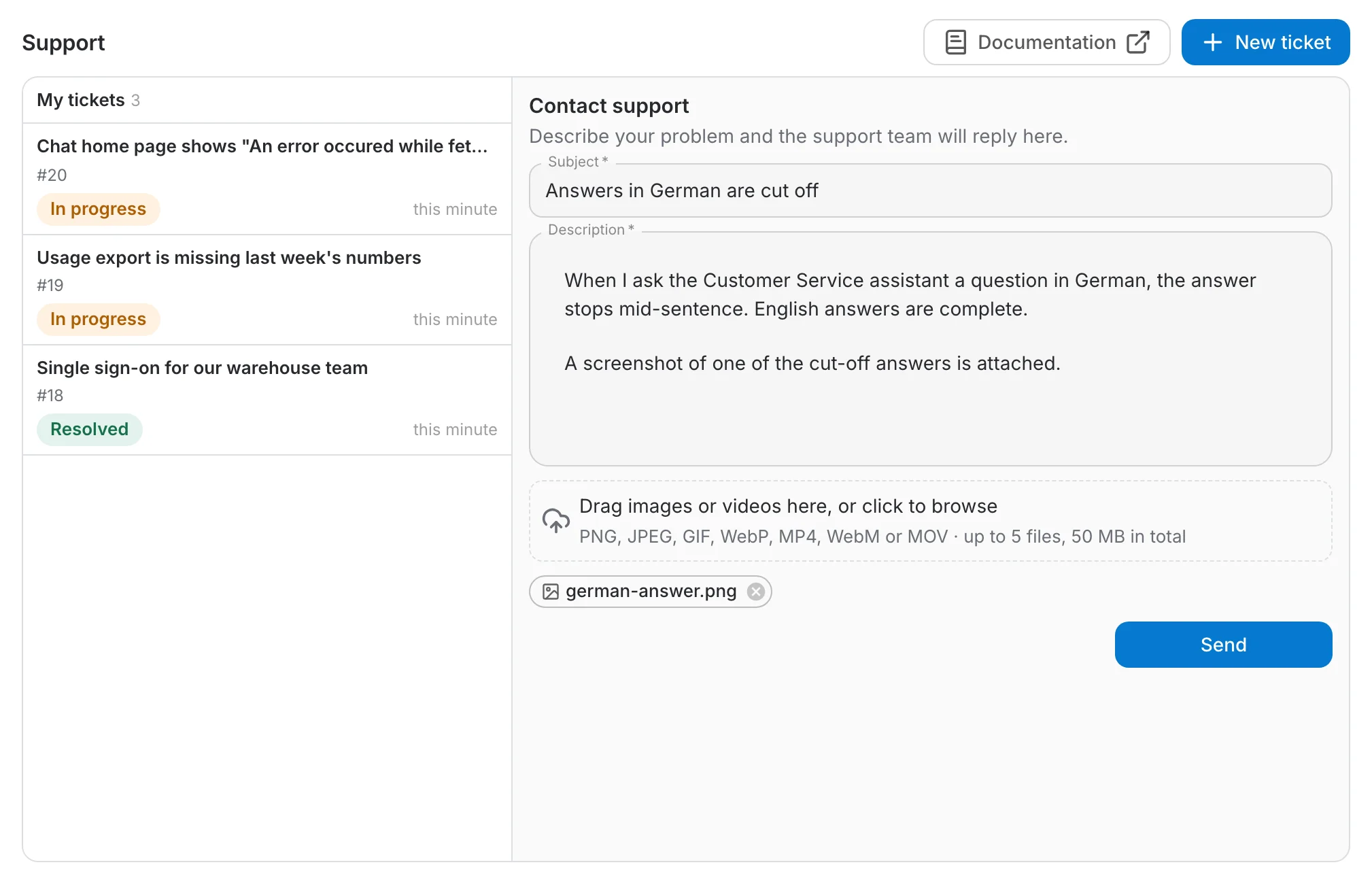
Task: Click the My tickets heading
Action: coord(81,100)
